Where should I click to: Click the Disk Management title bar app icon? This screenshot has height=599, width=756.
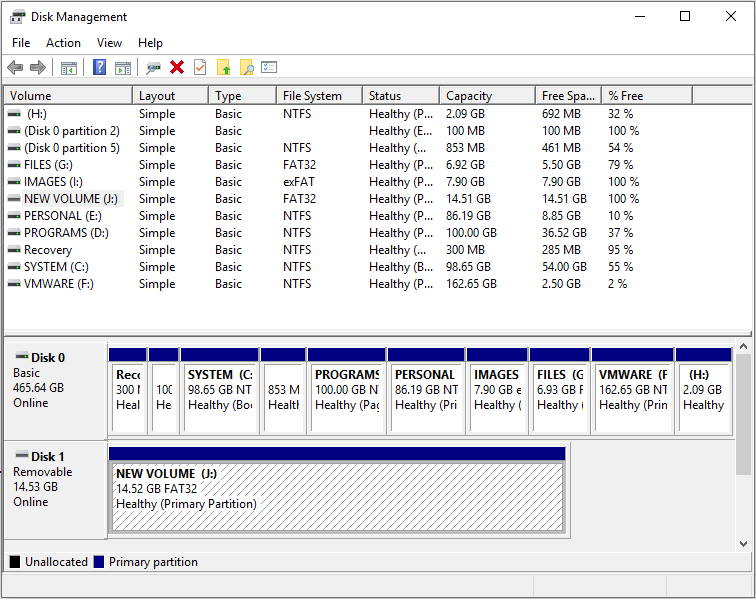point(17,17)
